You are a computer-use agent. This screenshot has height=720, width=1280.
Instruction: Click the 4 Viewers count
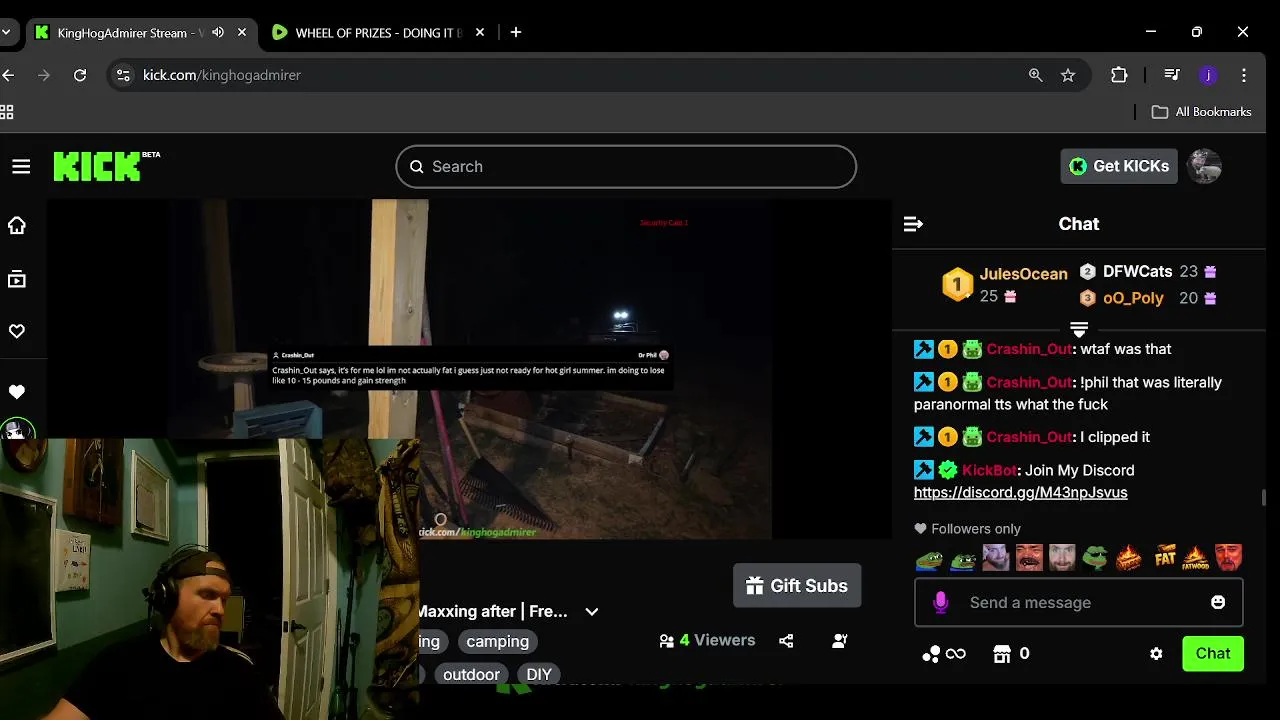point(707,641)
